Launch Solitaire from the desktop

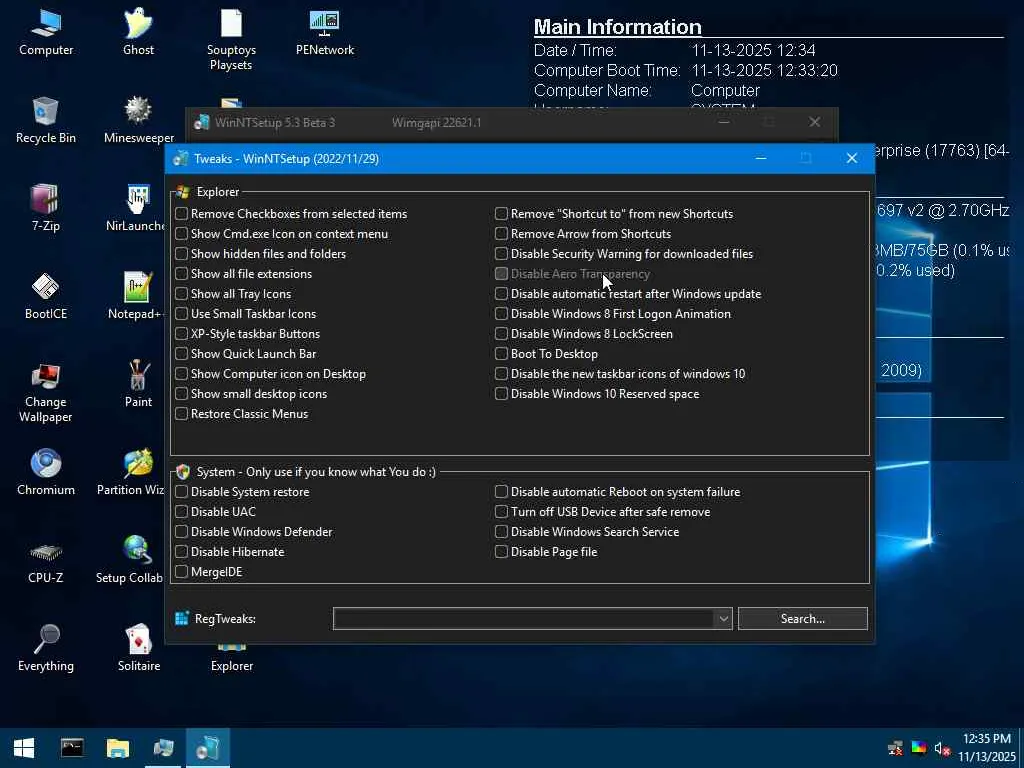(x=138, y=648)
